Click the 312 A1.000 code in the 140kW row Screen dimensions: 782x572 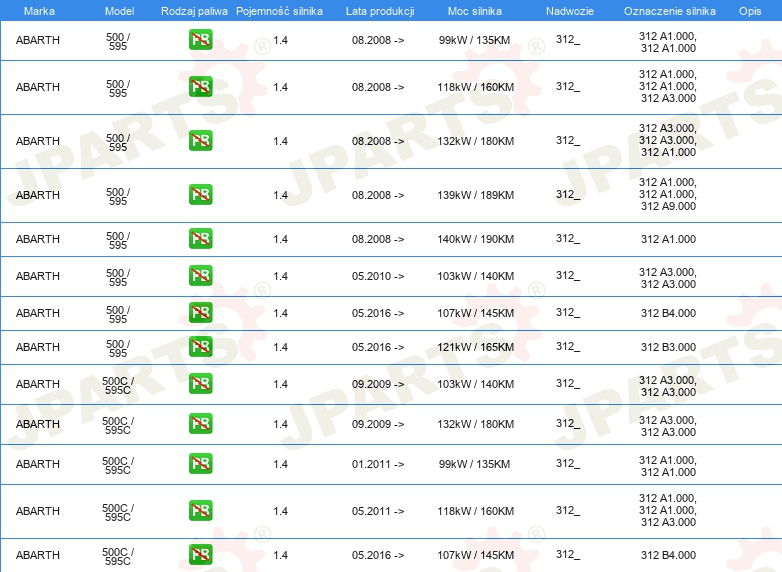(x=668, y=239)
